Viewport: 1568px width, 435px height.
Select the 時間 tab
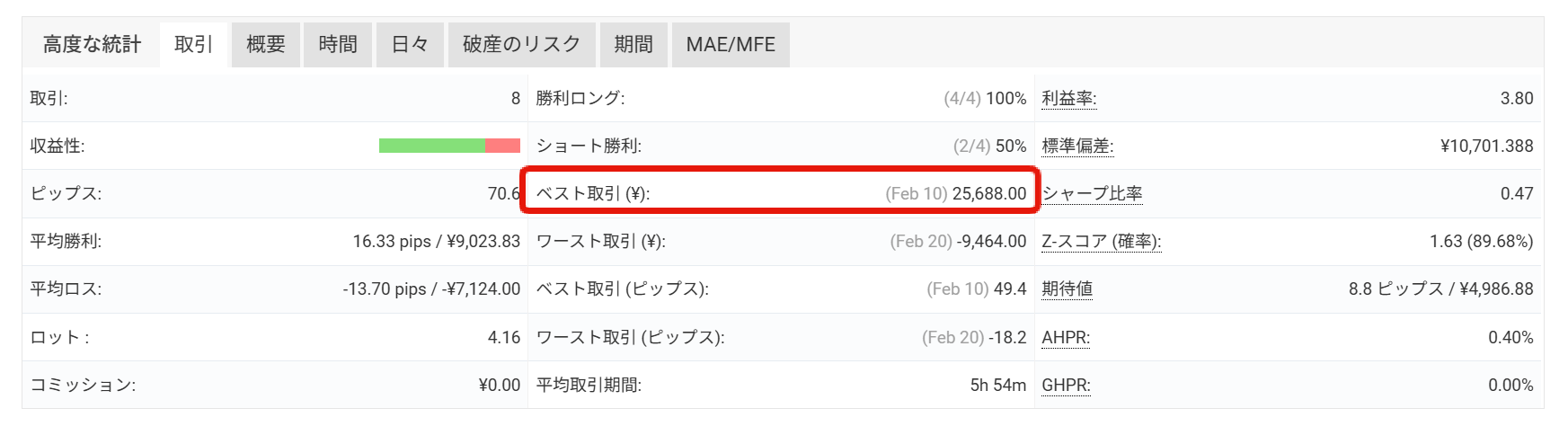(337, 45)
